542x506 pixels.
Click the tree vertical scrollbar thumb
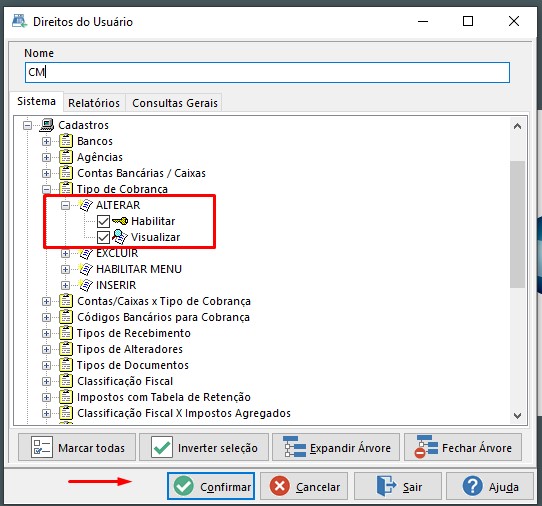pos(517,224)
